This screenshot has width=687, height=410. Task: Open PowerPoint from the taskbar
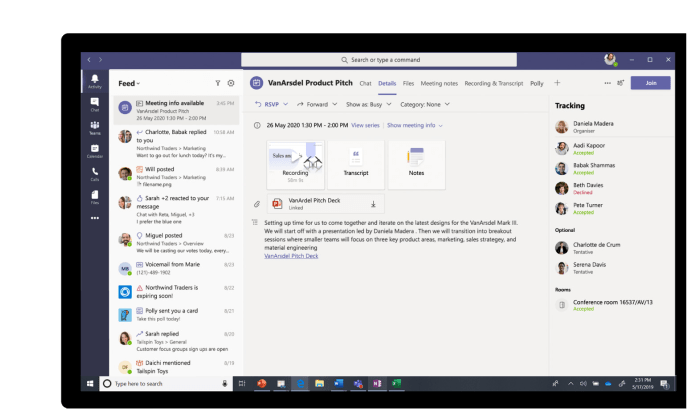tap(262, 383)
